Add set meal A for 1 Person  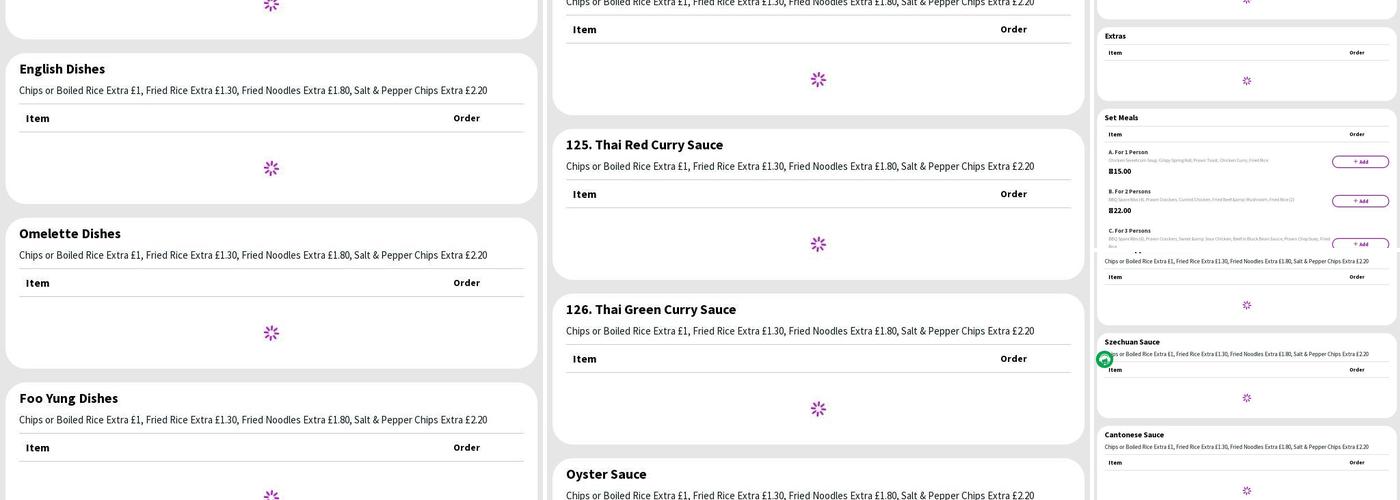(x=1359, y=162)
